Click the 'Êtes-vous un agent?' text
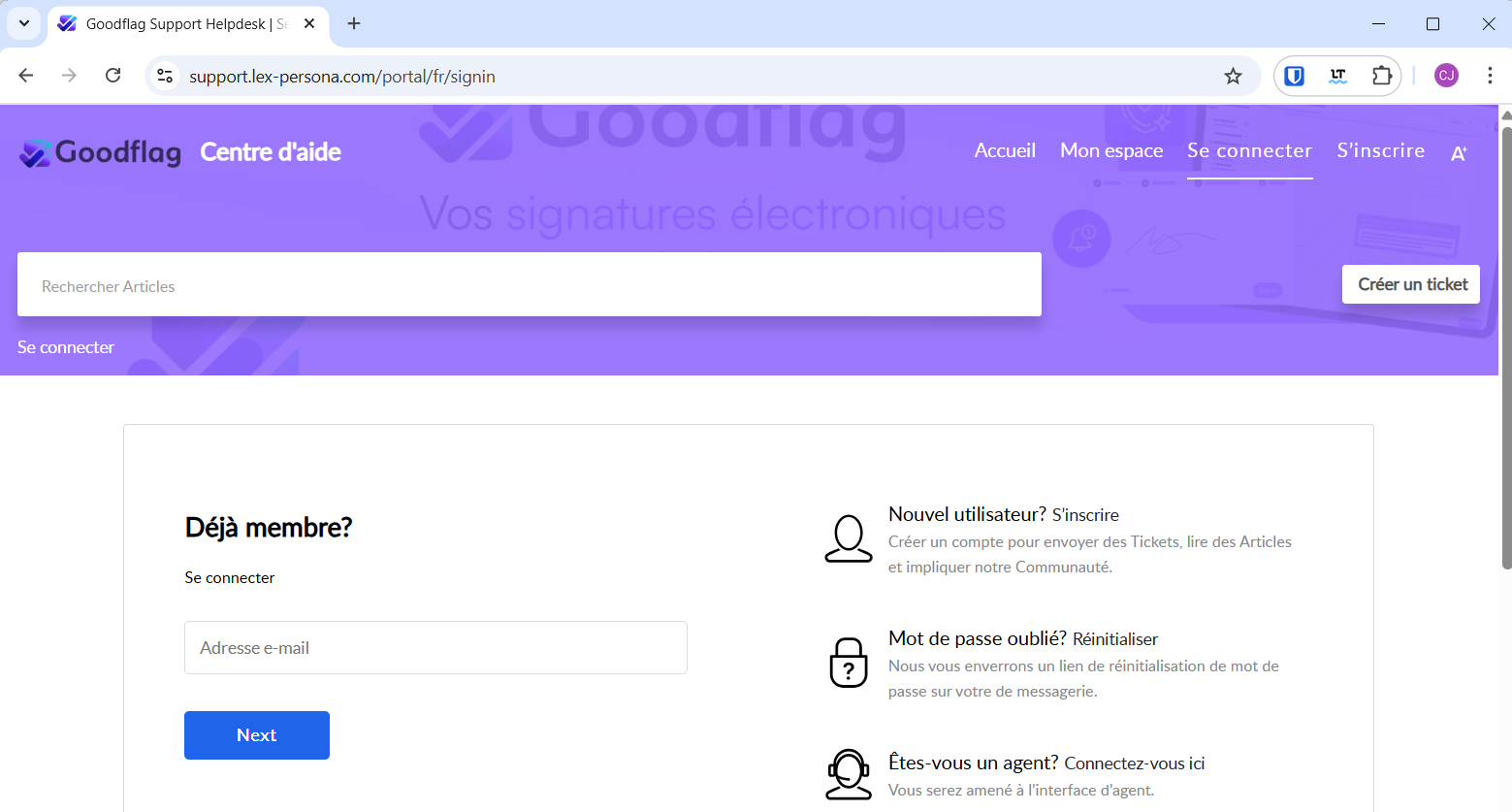Screen dimensions: 1512x812 point(974,763)
